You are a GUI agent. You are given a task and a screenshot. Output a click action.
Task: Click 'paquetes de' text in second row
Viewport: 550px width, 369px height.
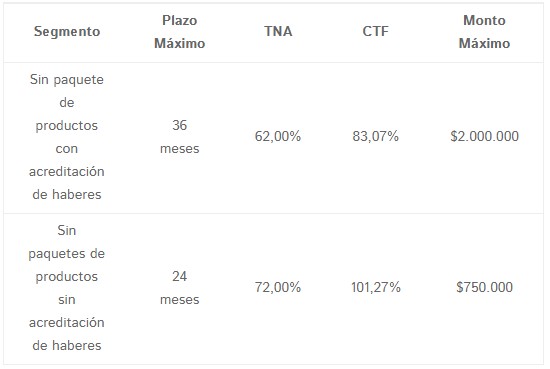[67, 254]
